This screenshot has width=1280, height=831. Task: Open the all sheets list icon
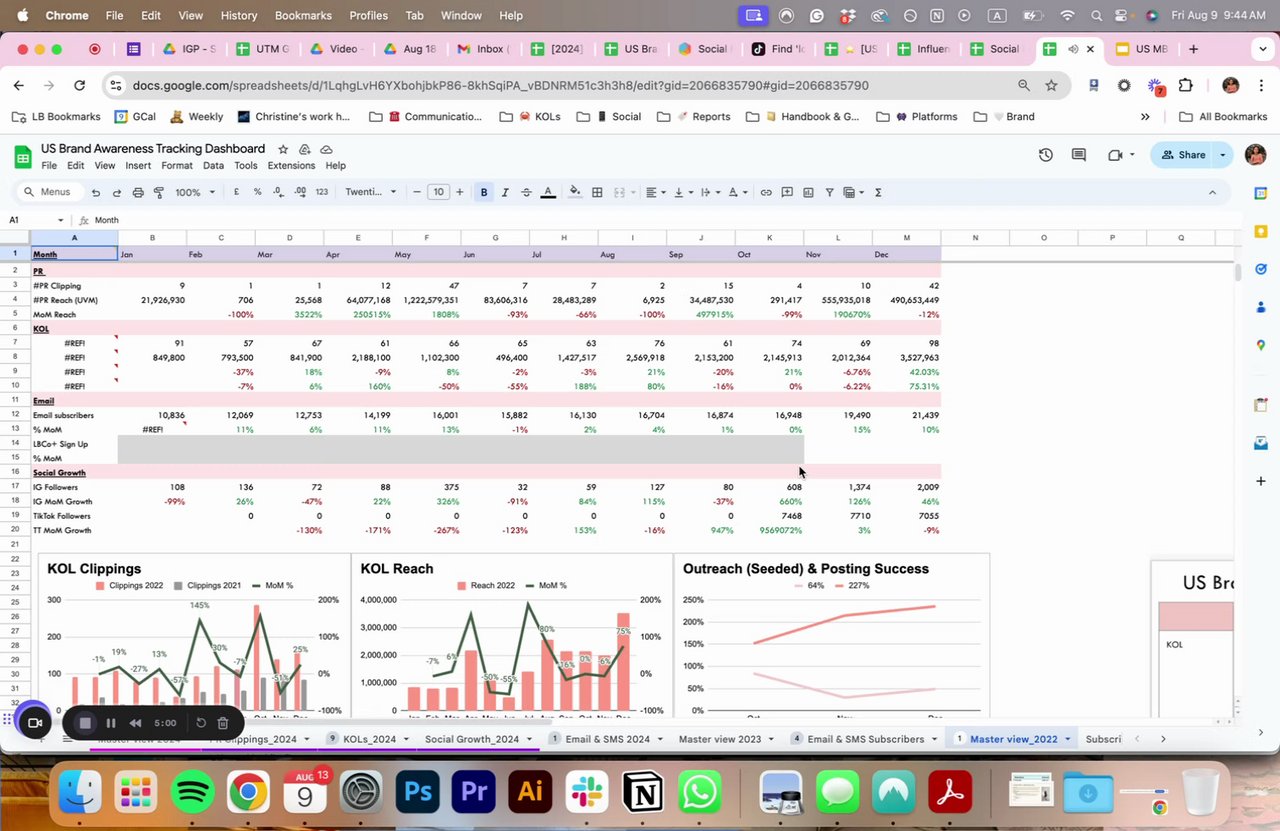(67, 739)
